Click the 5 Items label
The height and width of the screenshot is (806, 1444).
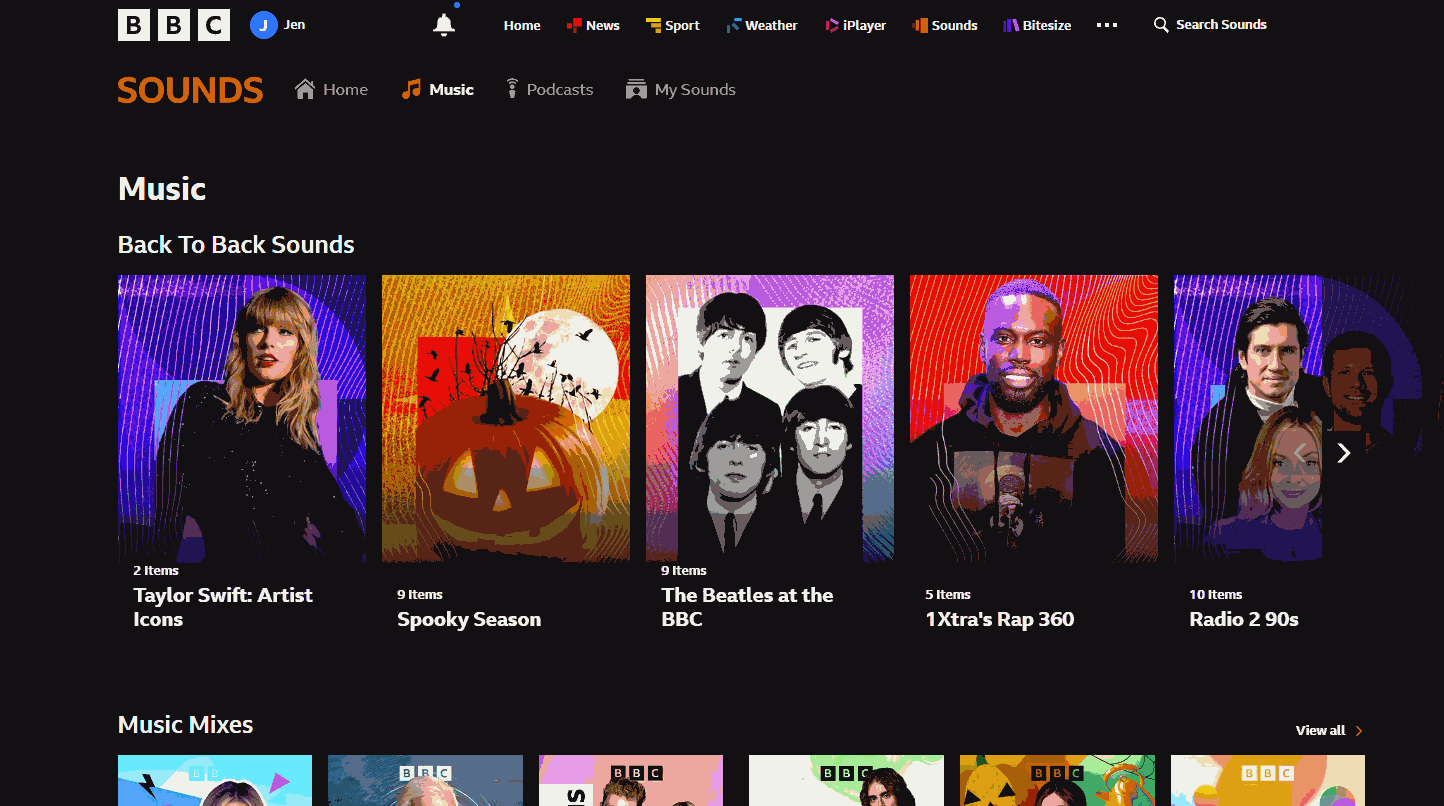(948, 595)
